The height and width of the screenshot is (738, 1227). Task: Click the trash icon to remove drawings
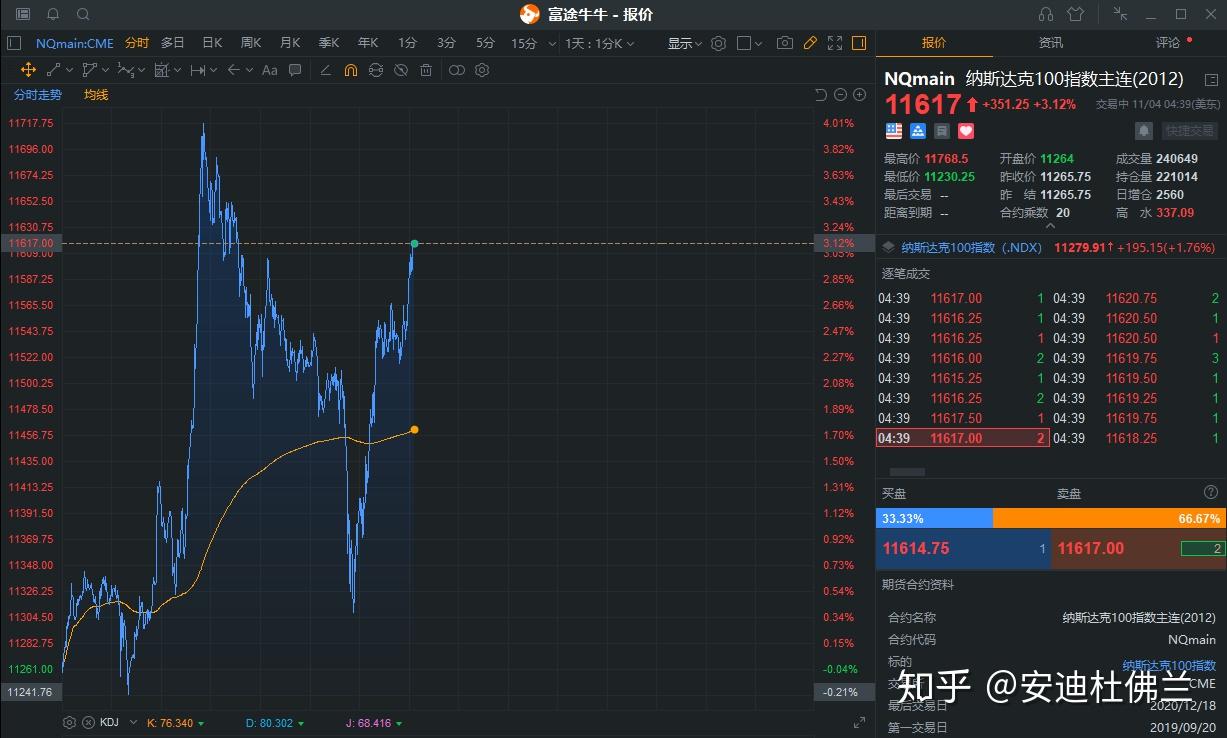pyautogui.click(x=425, y=70)
